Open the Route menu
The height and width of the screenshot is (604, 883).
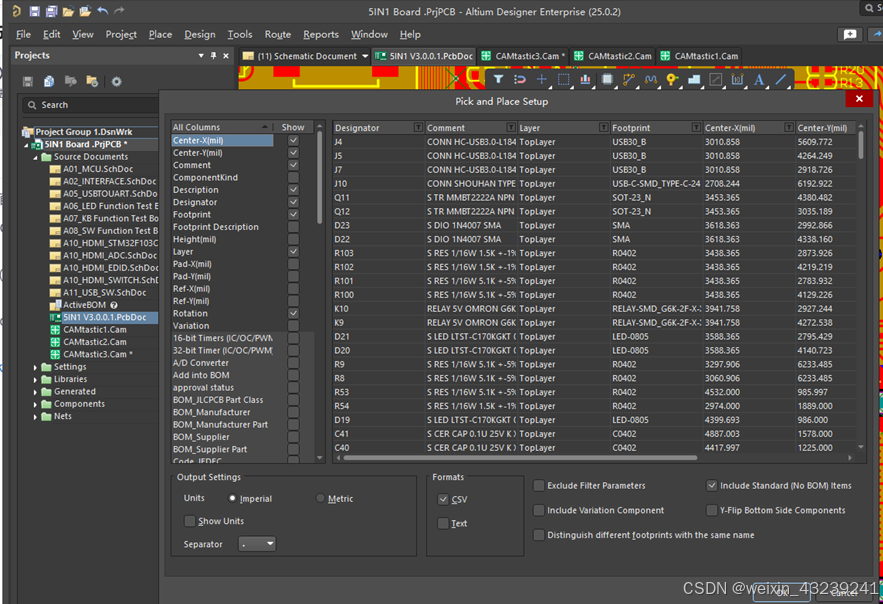278,34
